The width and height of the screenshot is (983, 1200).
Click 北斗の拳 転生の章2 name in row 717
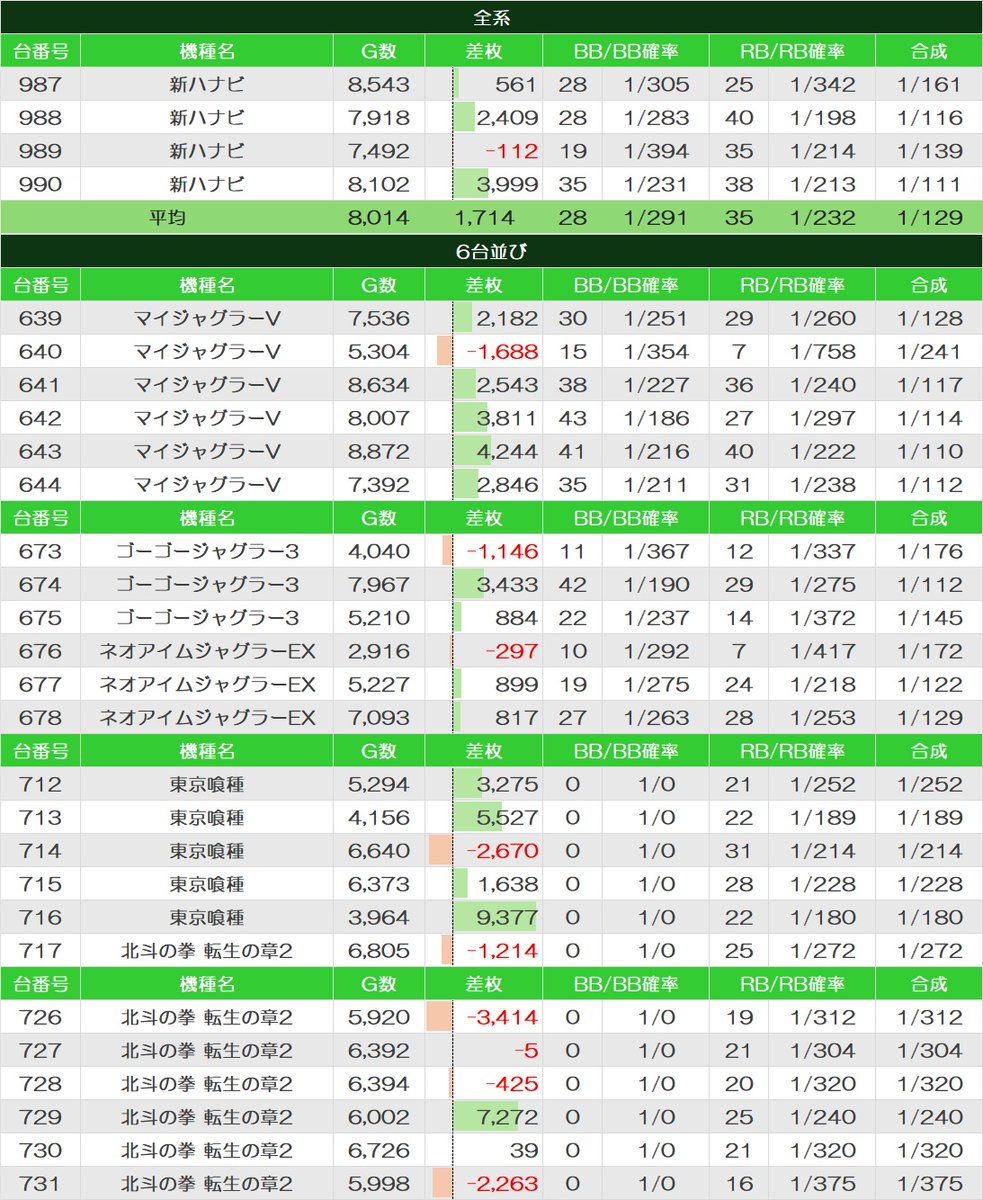[x=207, y=951]
